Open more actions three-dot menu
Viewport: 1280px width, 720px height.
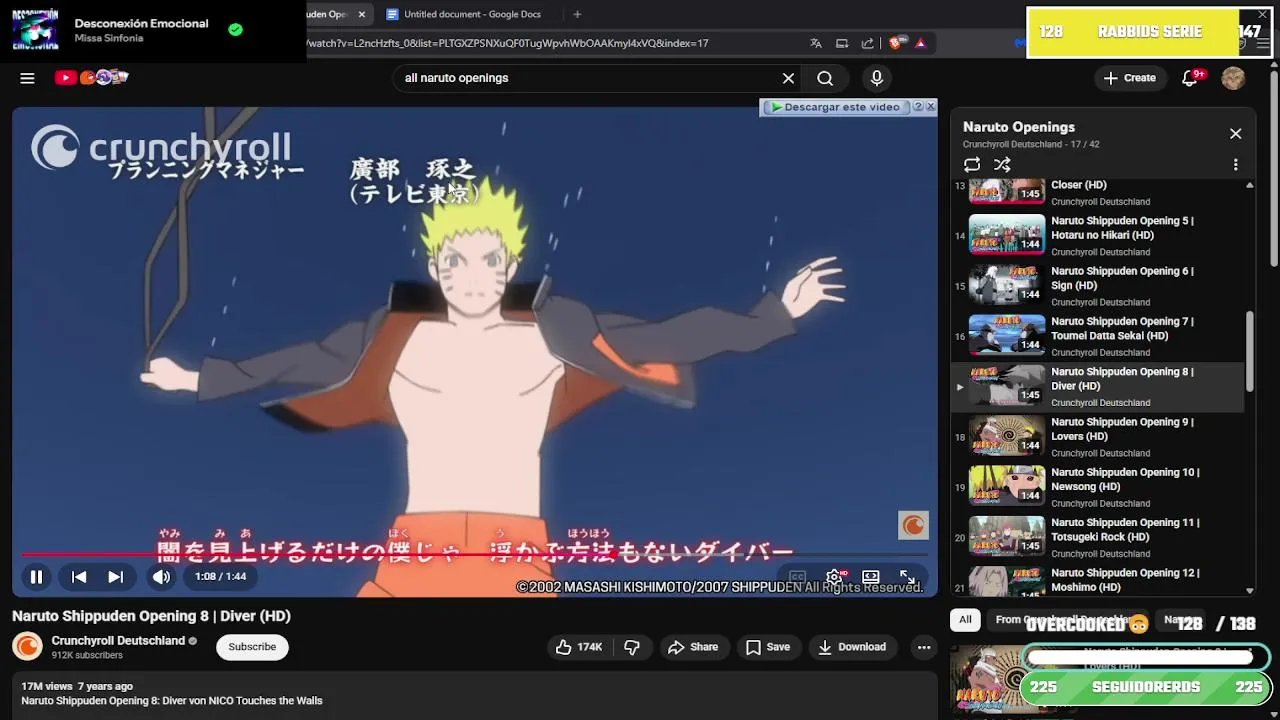click(924, 647)
